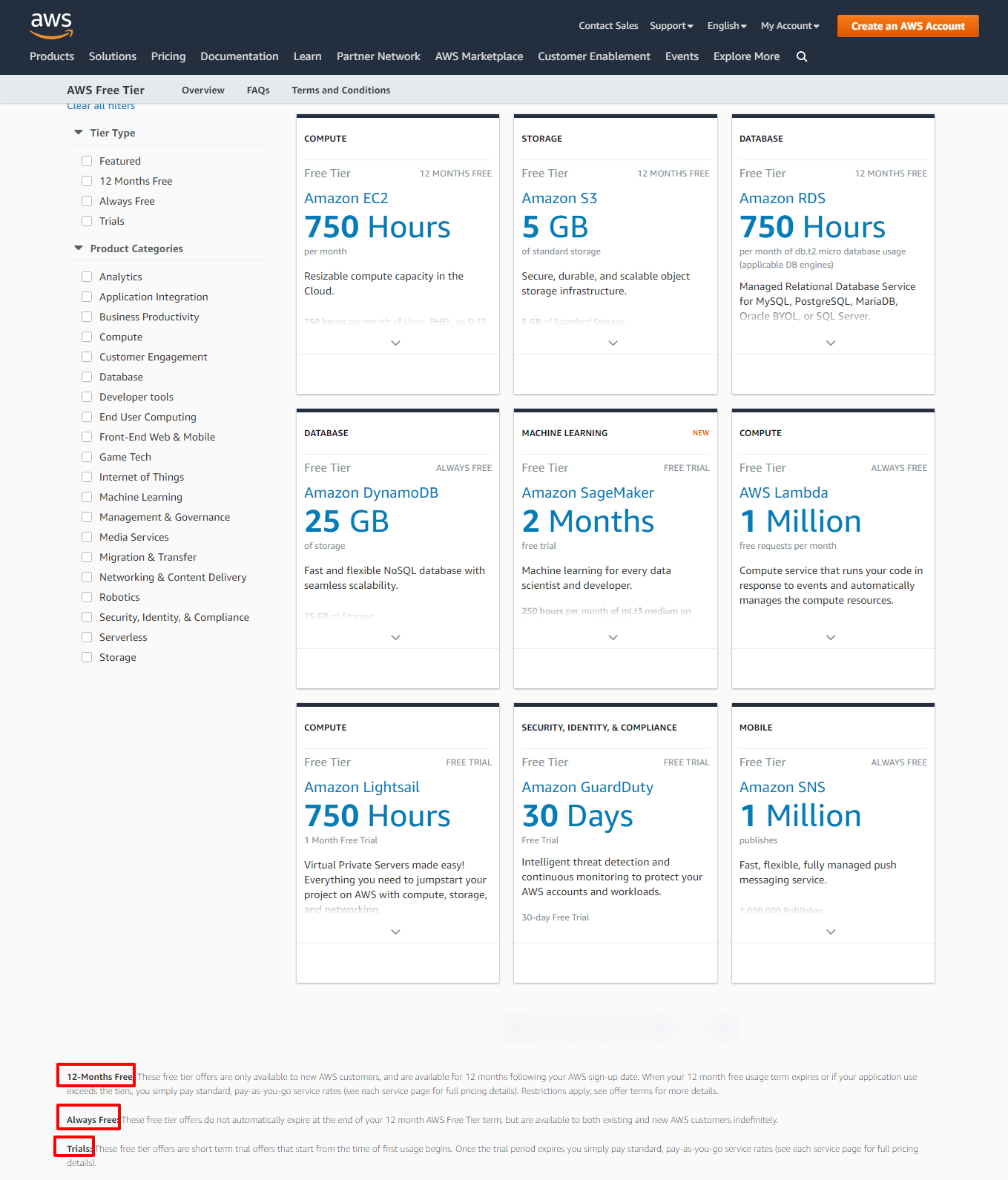The height and width of the screenshot is (1180, 1008).
Task: Expand the Amazon Lightsail card details
Action: coord(395,932)
